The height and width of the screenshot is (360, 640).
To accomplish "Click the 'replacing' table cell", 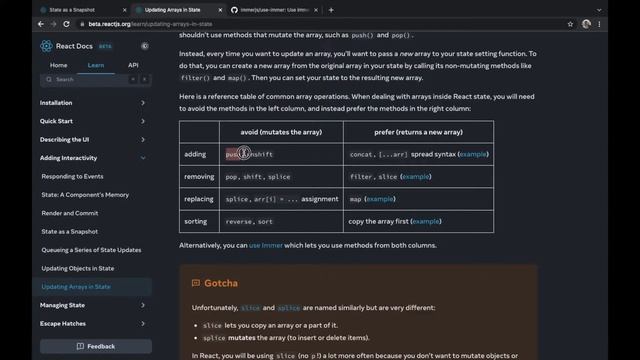I will click(199, 199).
